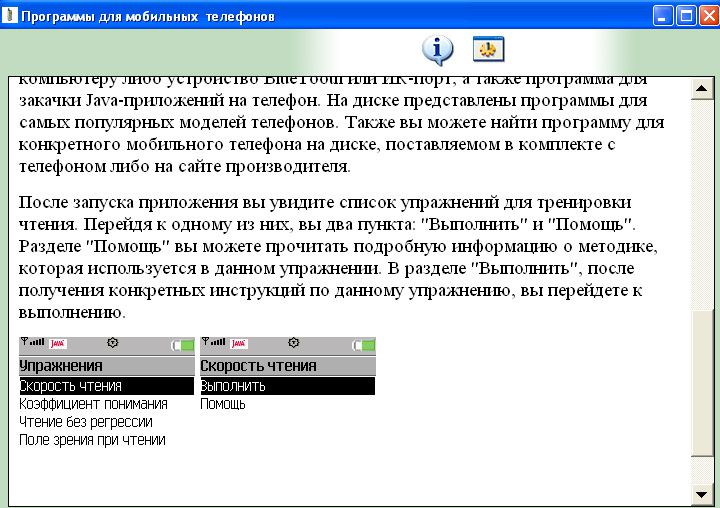Screen dimensions: 720x508
Task: Click Java icon in left phone screenshot
Action: [58, 344]
